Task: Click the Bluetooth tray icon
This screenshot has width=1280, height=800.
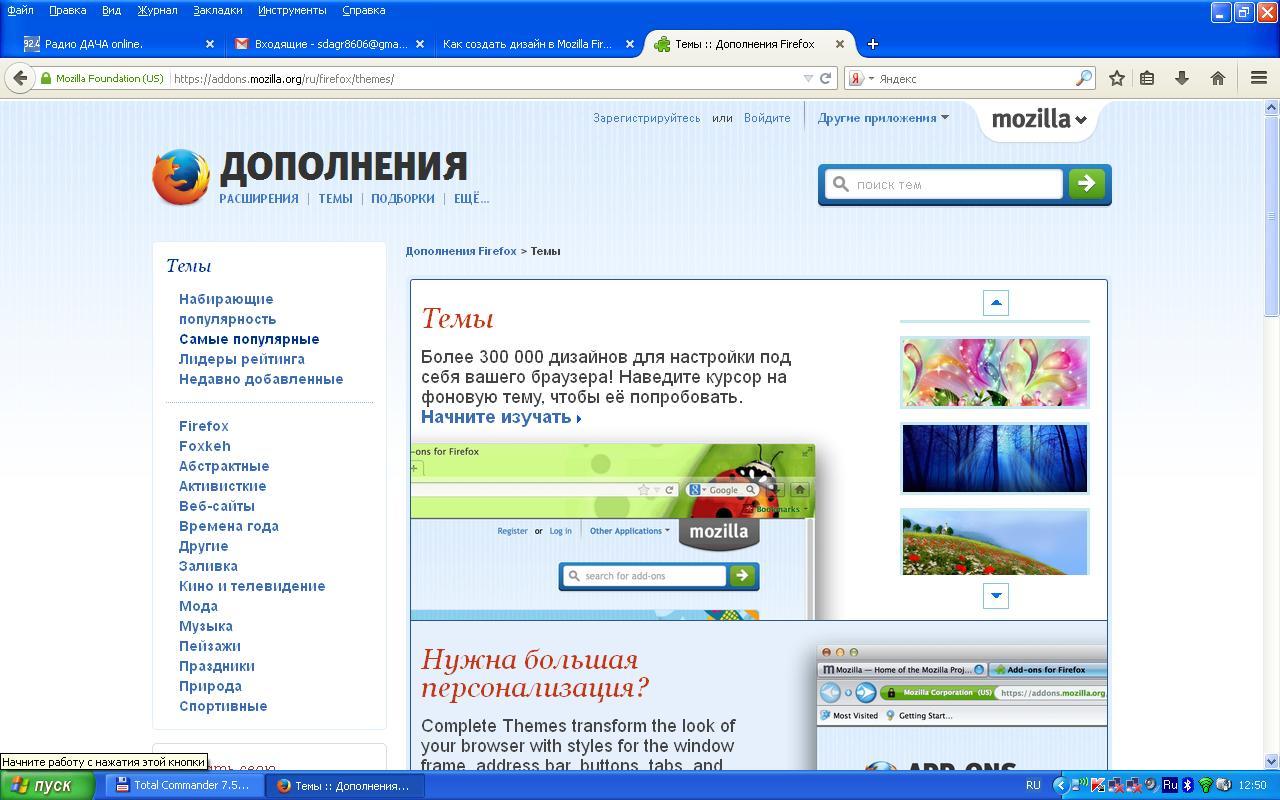Action: pos(1188,785)
